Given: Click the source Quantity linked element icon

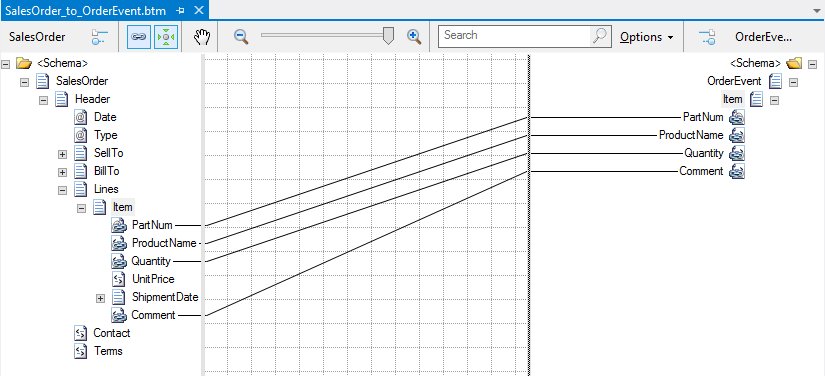Looking at the screenshot, I should (x=119, y=261).
